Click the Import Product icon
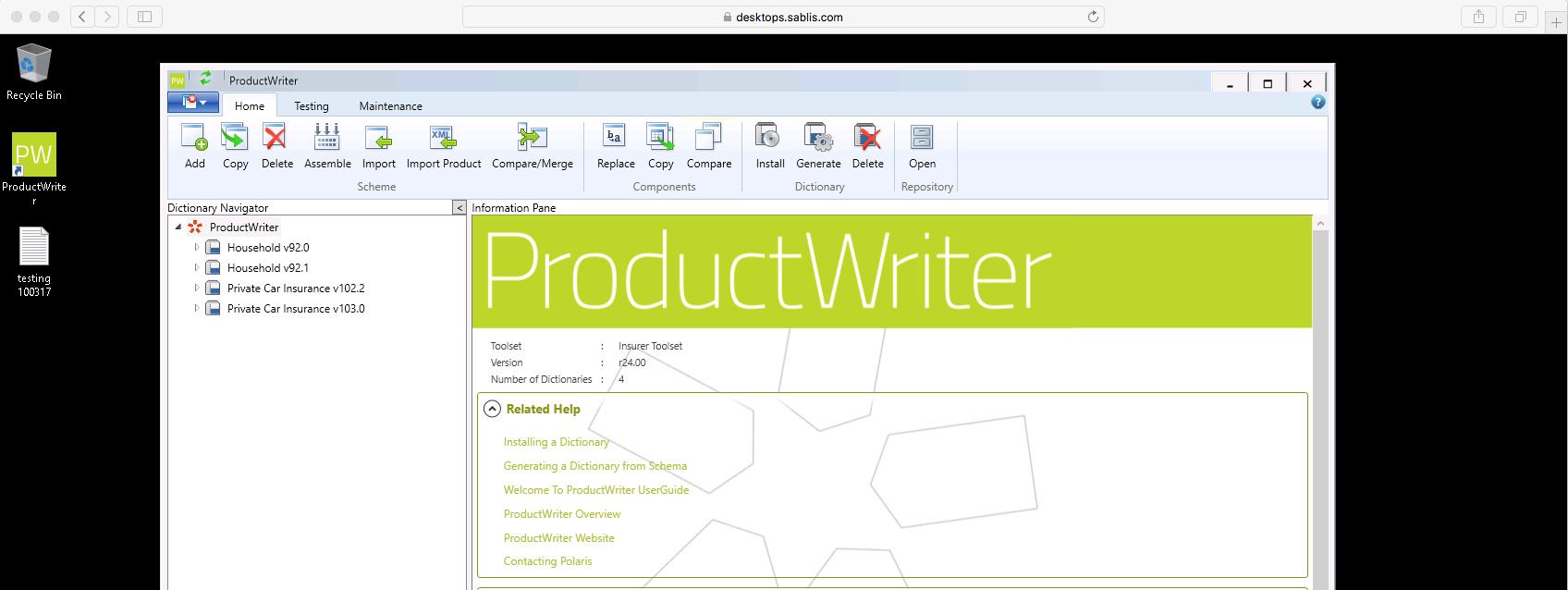 pos(443,139)
